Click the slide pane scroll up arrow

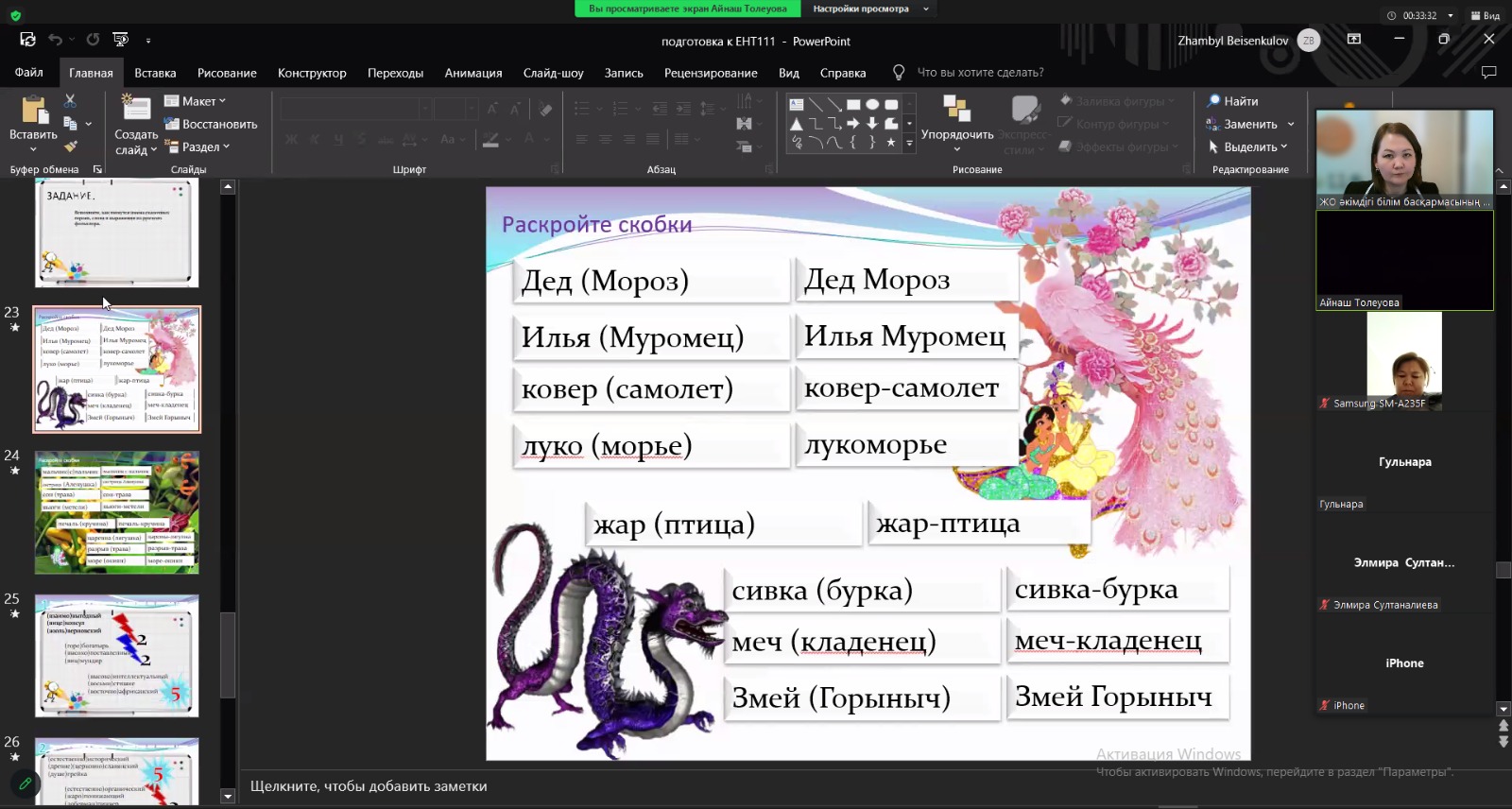pos(227,187)
